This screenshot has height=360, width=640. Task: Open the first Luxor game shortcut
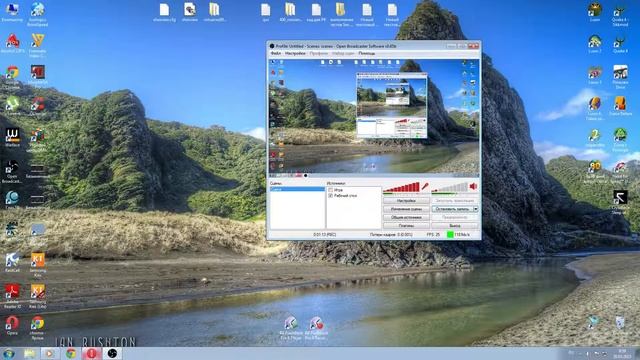(x=595, y=12)
